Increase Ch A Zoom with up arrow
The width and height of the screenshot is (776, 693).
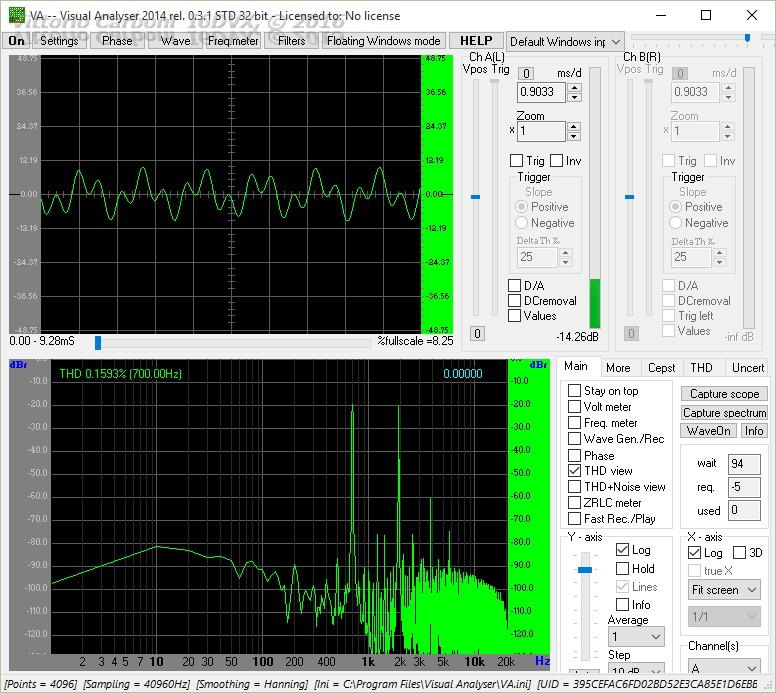(x=574, y=126)
